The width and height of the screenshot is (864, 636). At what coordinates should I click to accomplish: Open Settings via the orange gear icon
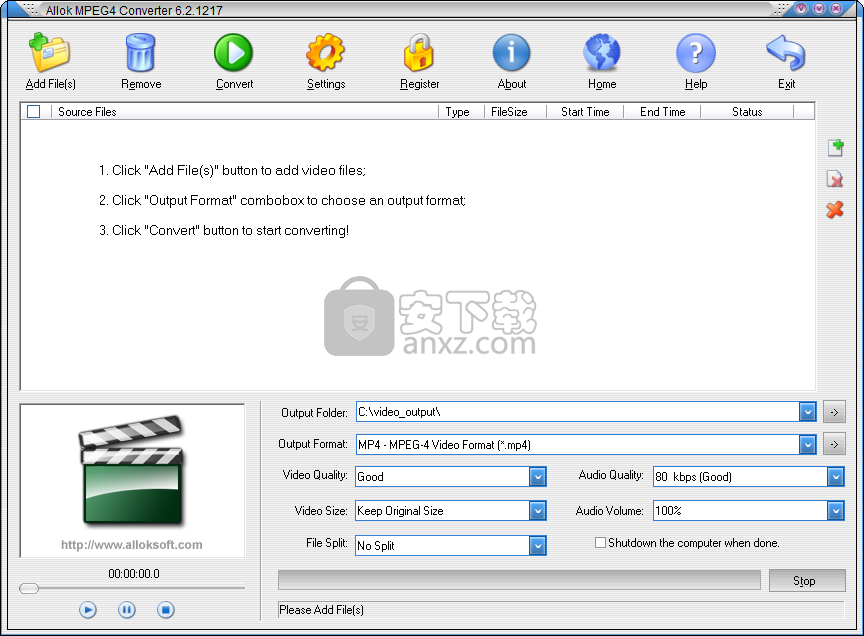pos(325,53)
